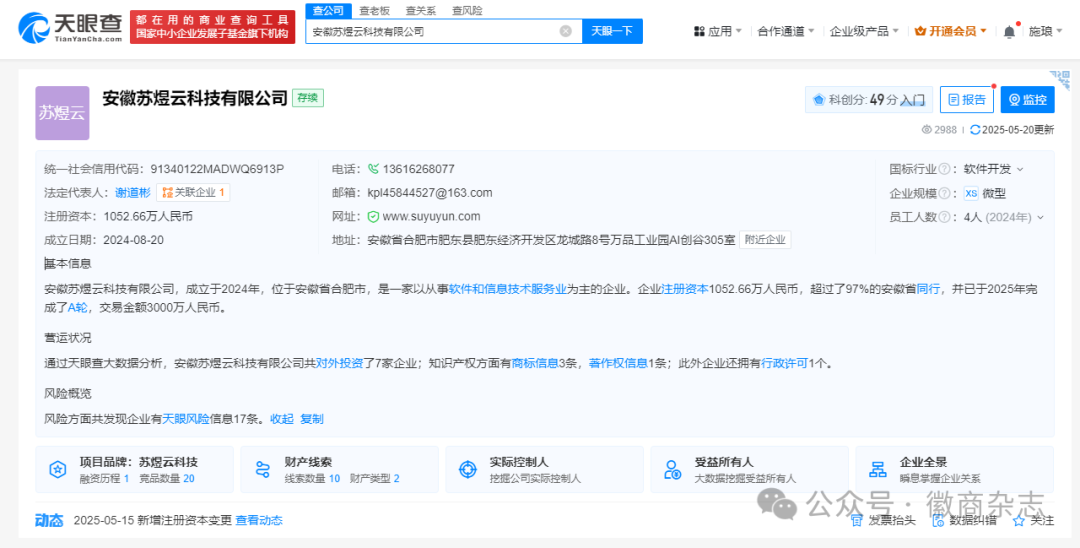Click the 复制 link

coord(312,419)
